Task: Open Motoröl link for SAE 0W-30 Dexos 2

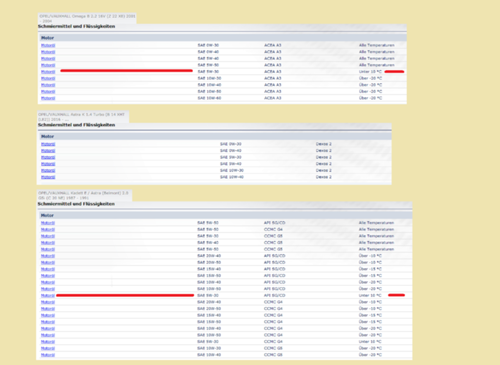Action: (48, 144)
